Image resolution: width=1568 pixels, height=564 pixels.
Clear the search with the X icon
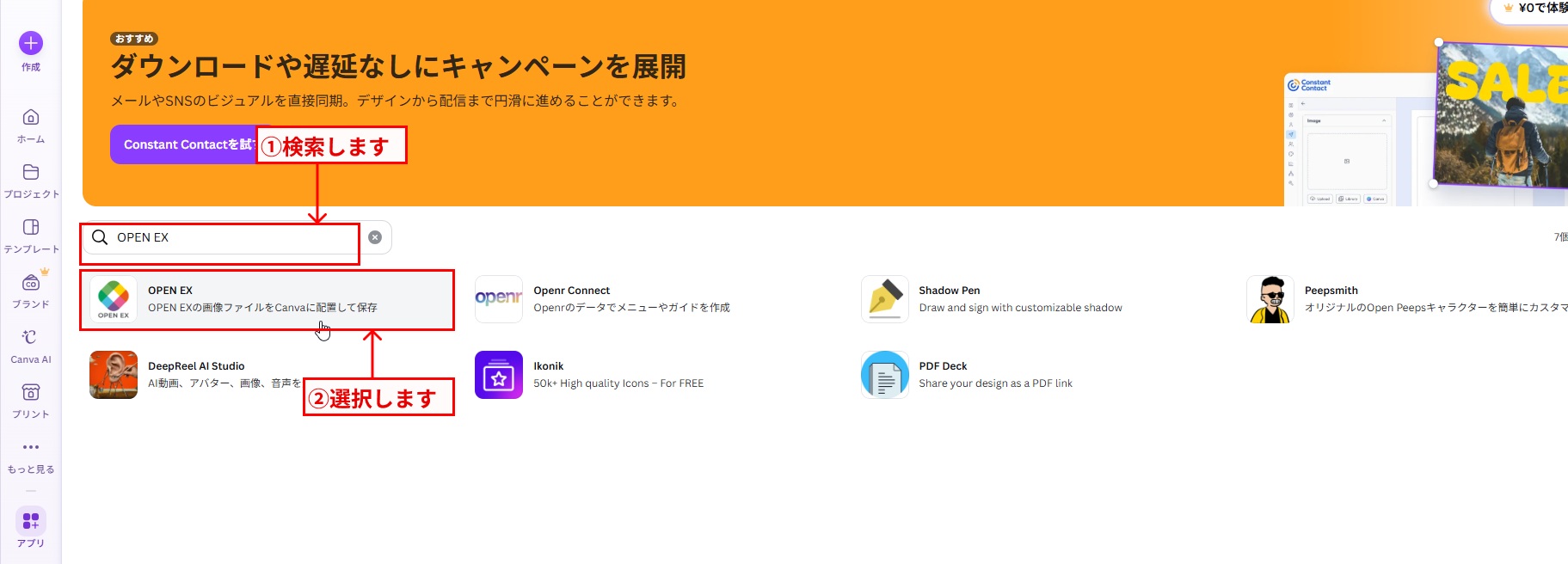pyautogui.click(x=375, y=237)
